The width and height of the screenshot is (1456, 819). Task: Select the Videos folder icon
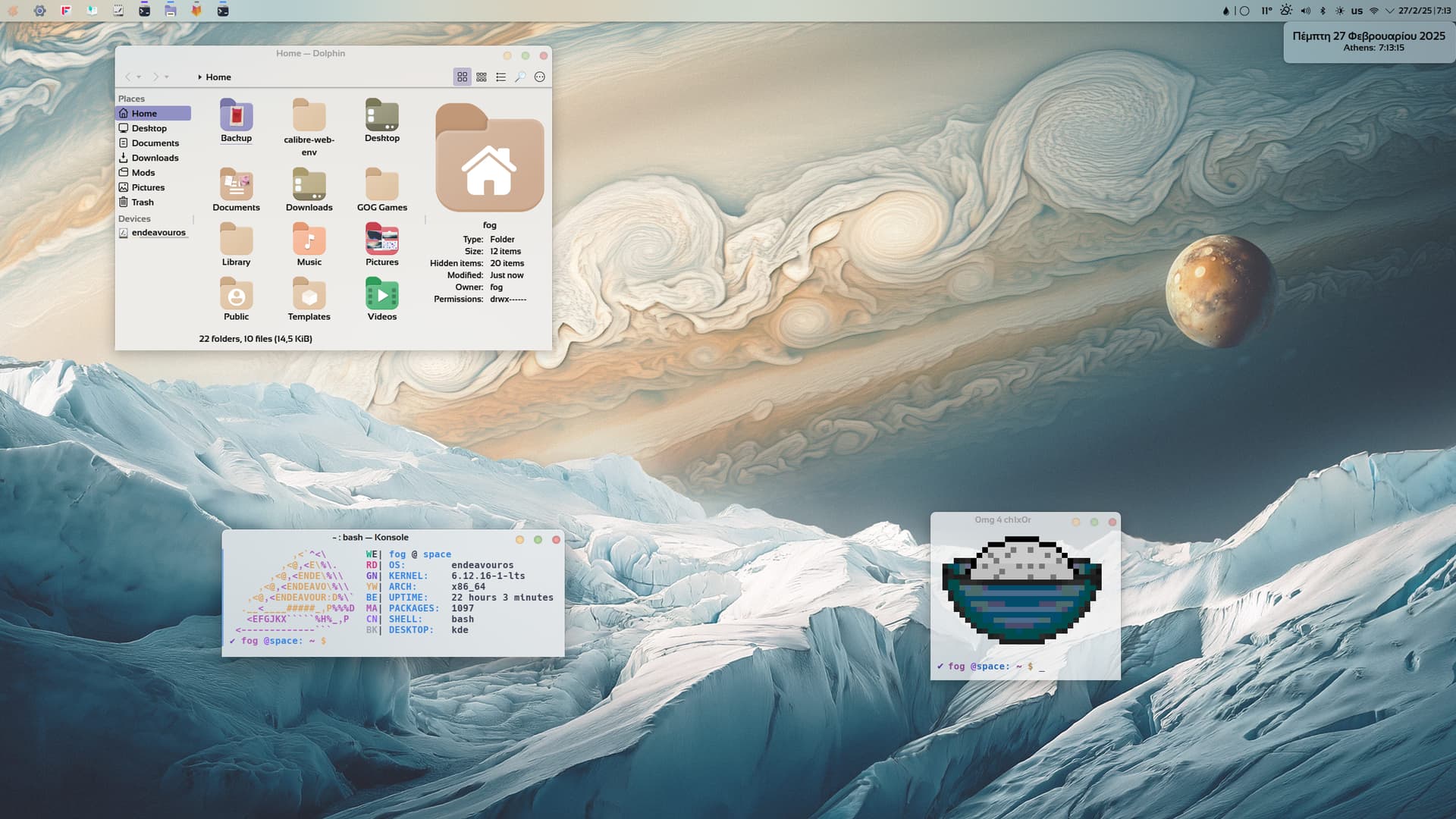(x=381, y=293)
